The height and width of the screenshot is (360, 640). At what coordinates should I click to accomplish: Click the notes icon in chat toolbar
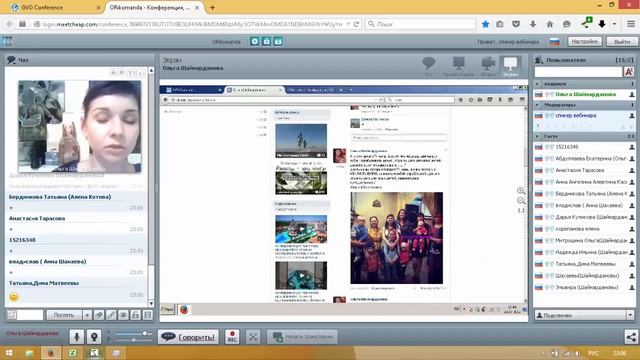point(148,315)
